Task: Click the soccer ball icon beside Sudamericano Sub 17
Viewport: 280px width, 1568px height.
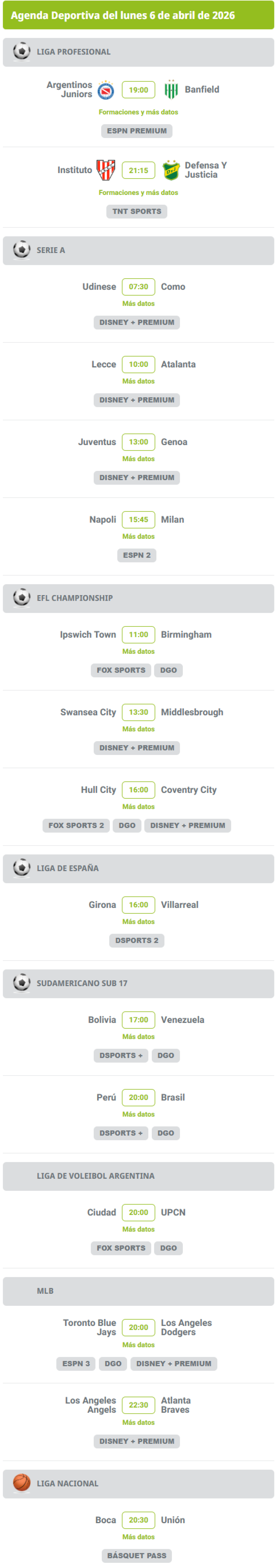Action: click(22, 983)
